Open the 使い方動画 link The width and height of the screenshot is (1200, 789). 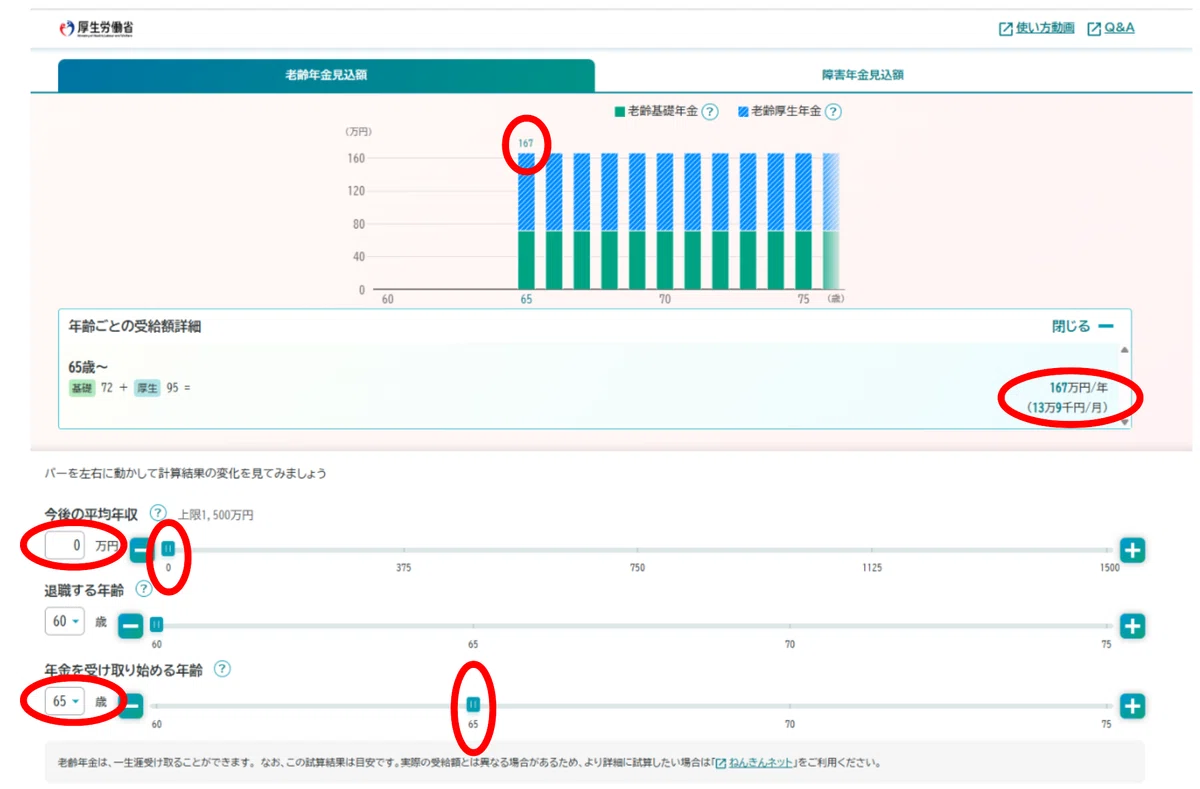pyautogui.click(x=1045, y=28)
